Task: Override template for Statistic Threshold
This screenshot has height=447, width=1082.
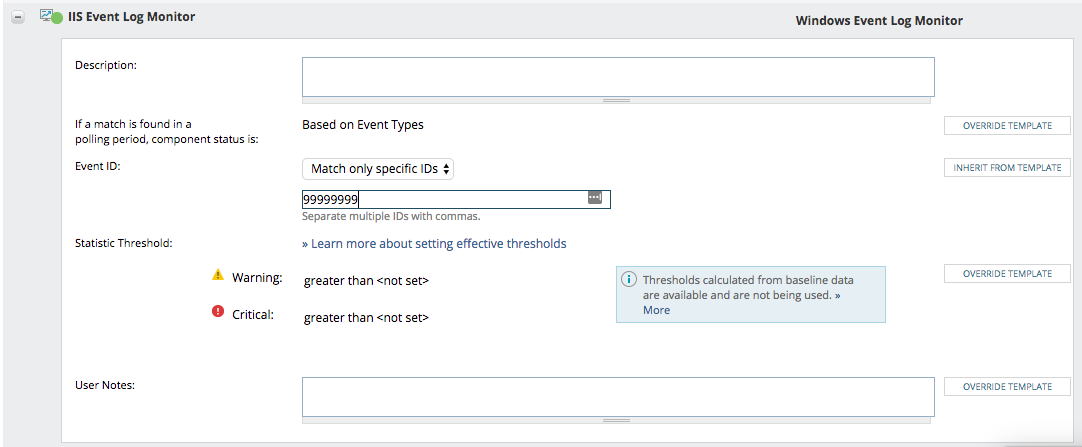Action: (1007, 274)
